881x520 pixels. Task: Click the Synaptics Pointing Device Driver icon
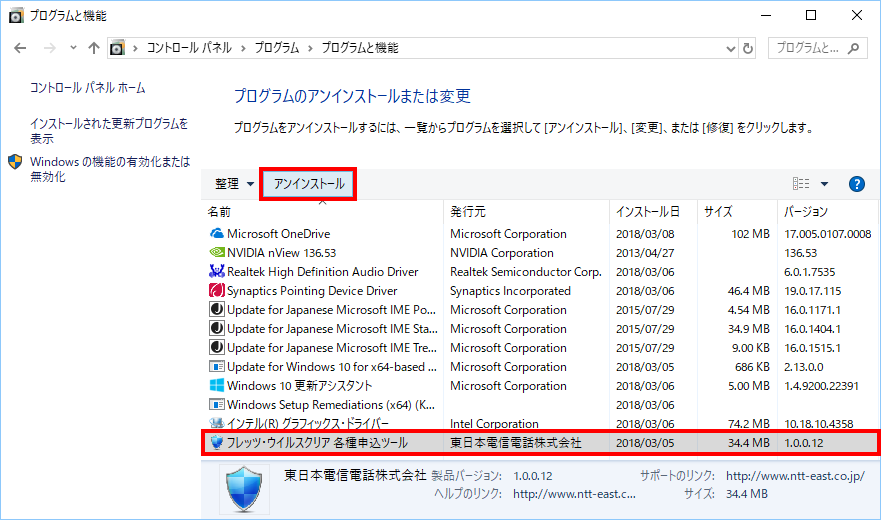pos(216,291)
